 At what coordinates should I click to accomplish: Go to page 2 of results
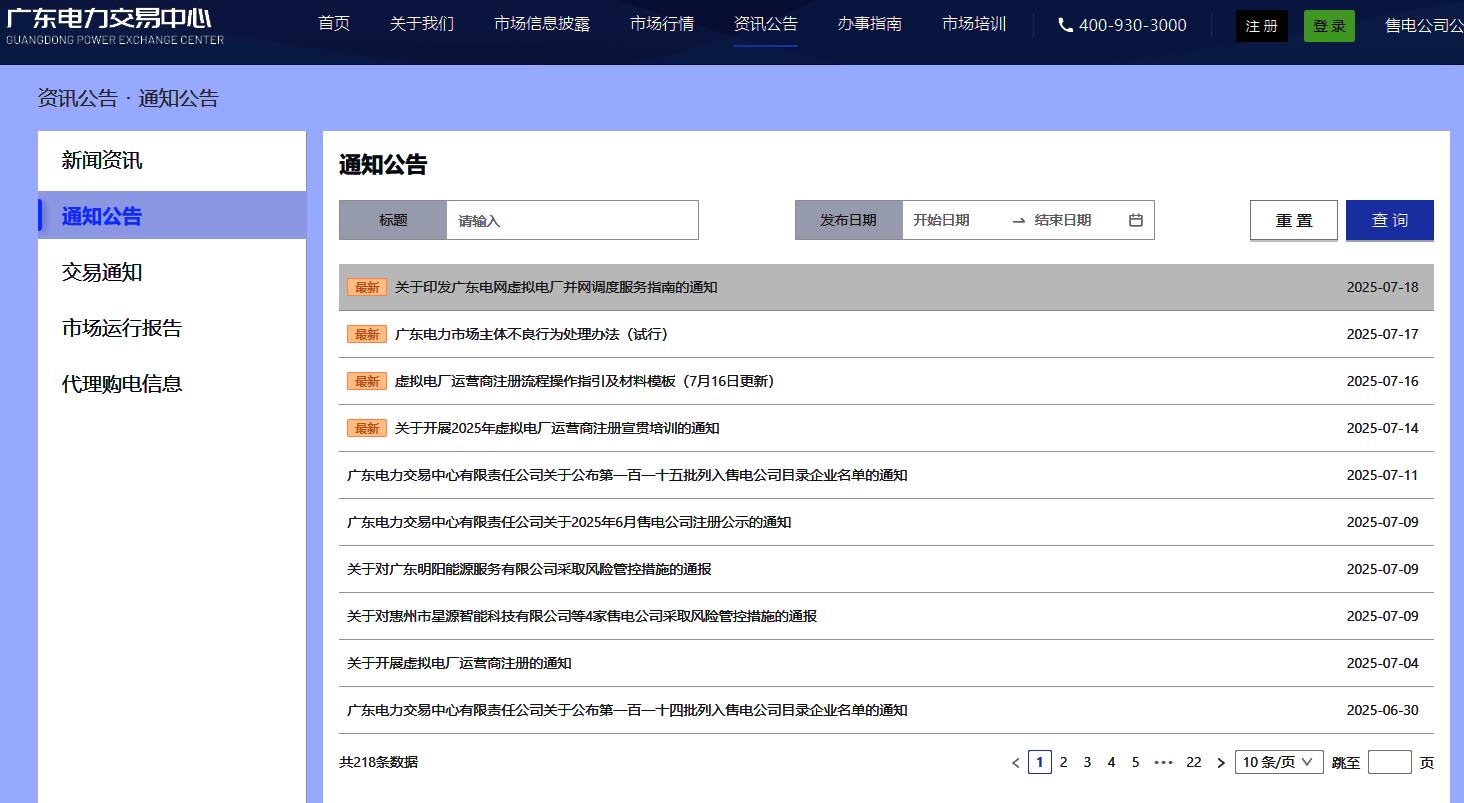(1063, 762)
